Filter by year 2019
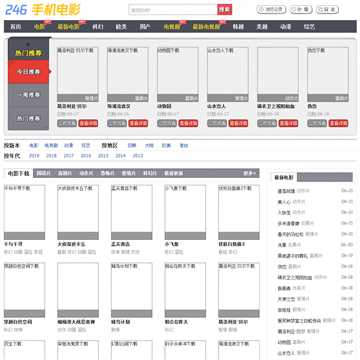The width and height of the screenshot is (360, 360). coord(34,156)
